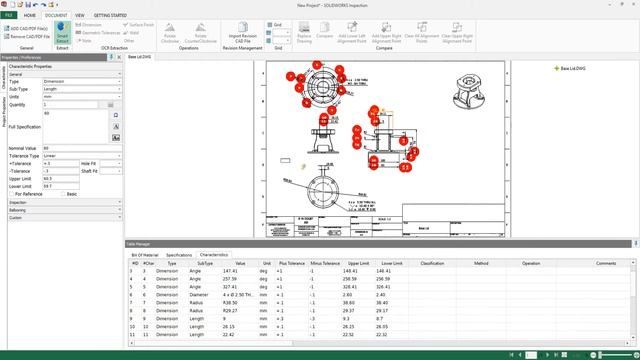
Task: Open the Tolerance Type dropdown showing Linear
Action: (x=82, y=156)
